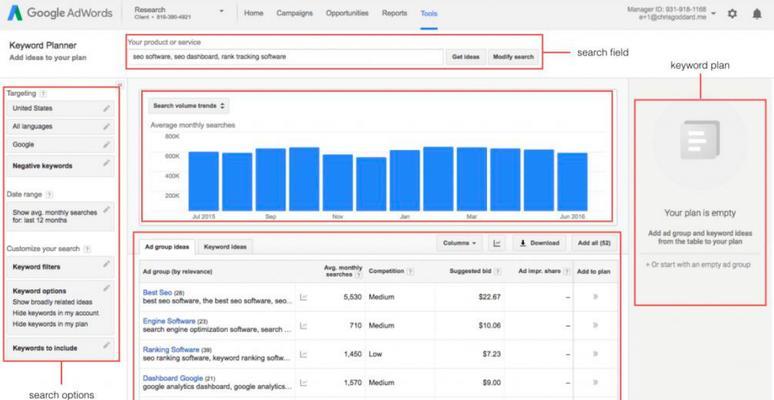774x400 pixels.
Task: Edit the date range pencil icon
Action: pyautogui.click(x=106, y=210)
